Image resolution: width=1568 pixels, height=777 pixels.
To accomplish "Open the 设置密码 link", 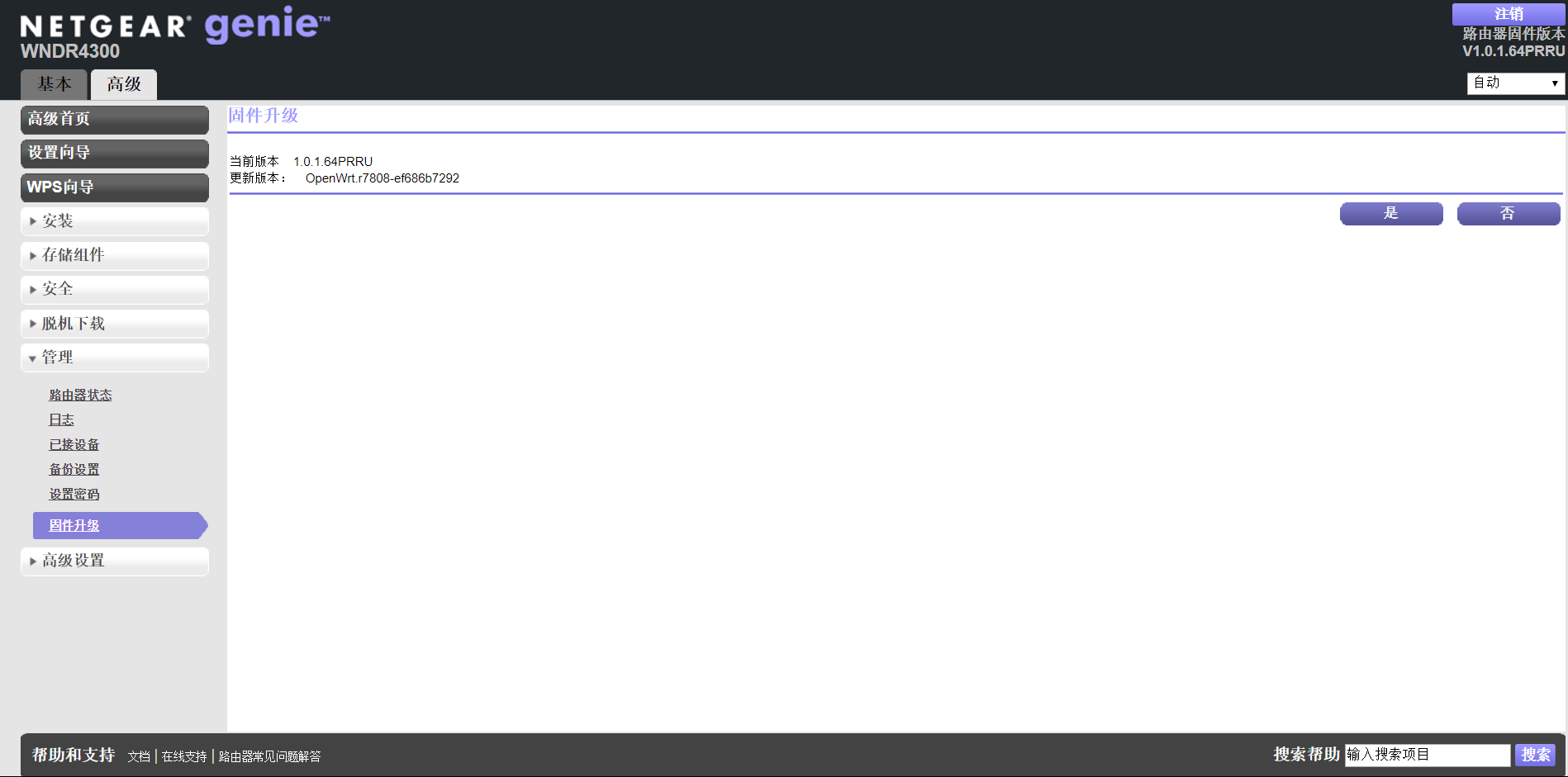I will [74, 495].
